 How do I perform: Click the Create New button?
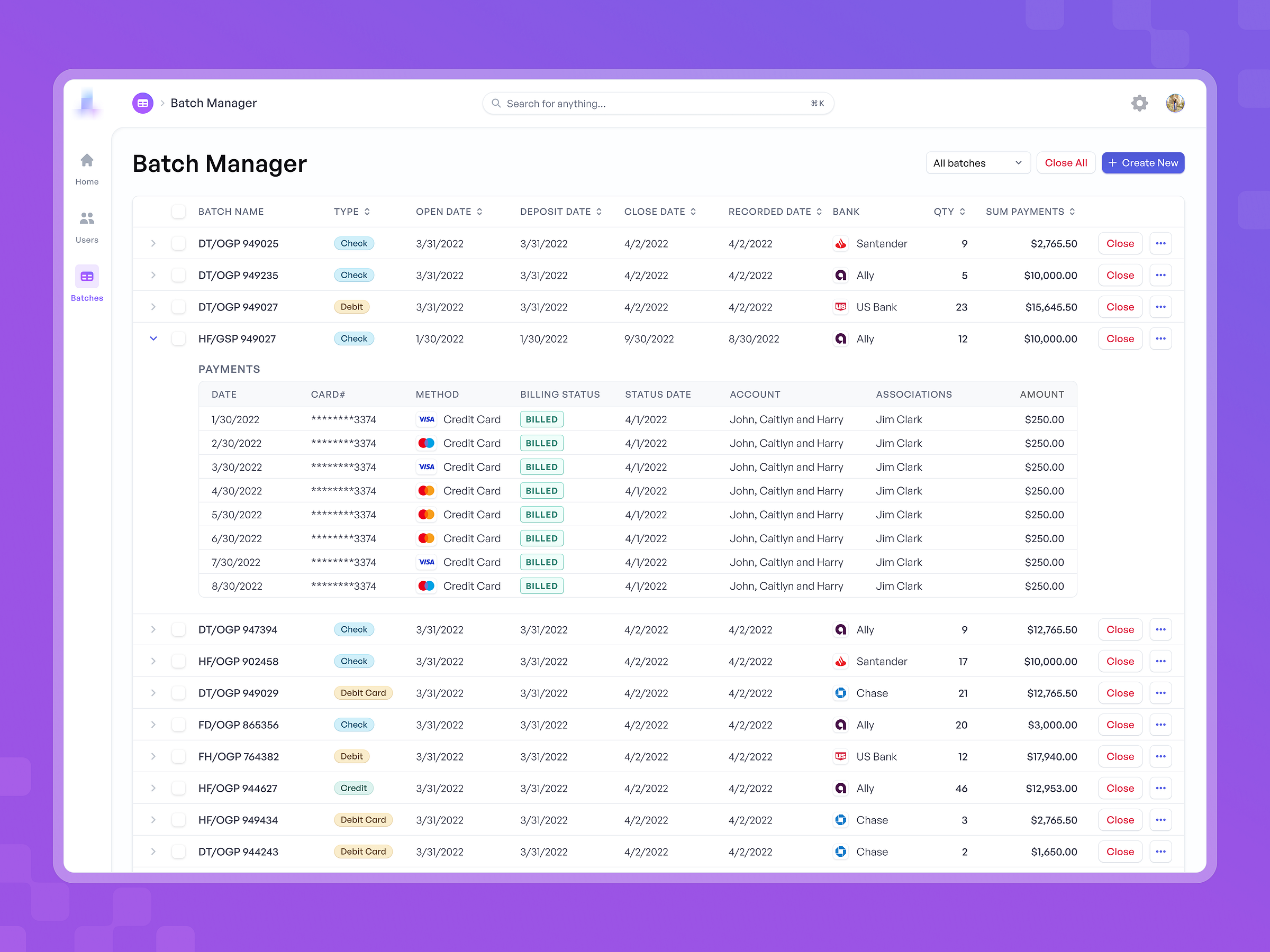pyautogui.click(x=1142, y=162)
